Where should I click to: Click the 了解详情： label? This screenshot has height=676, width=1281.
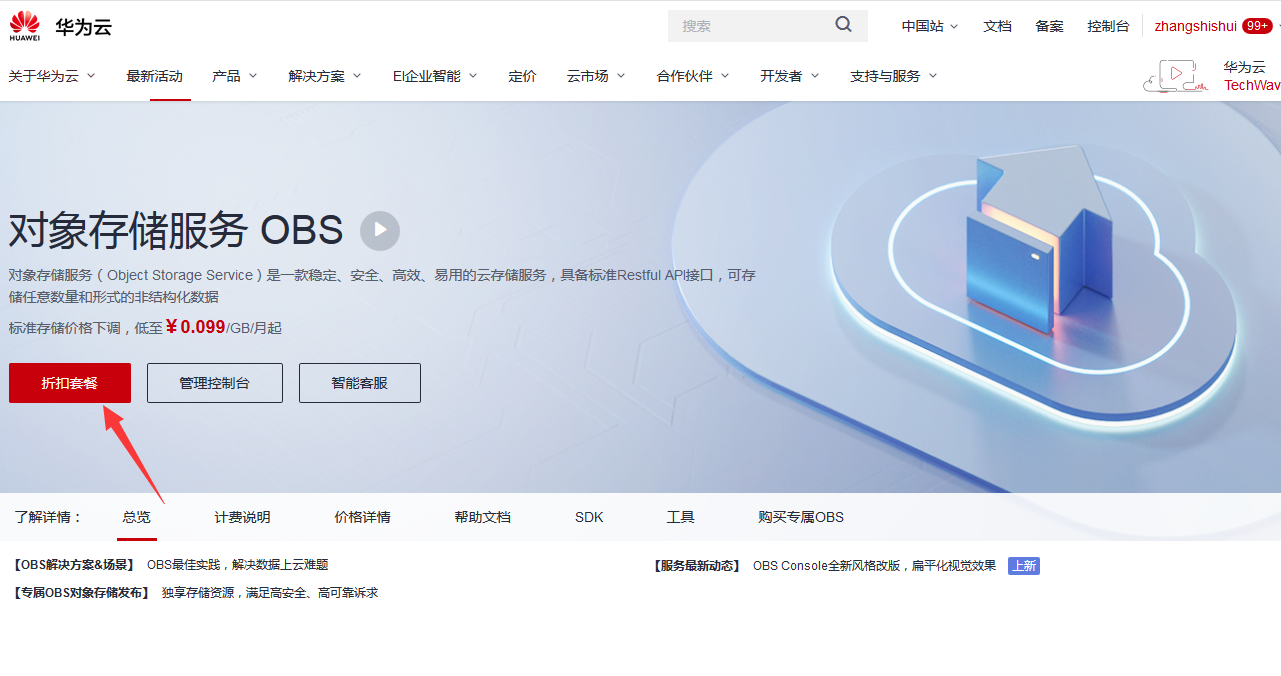(48, 517)
